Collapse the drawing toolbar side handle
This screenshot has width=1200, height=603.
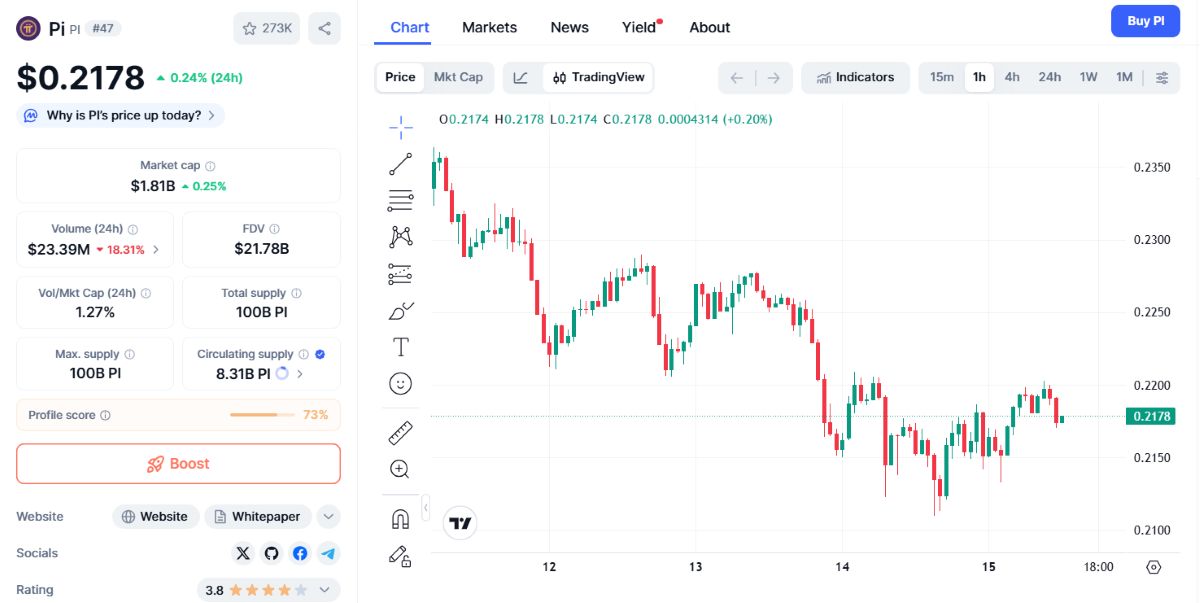[x=425, y=508]
